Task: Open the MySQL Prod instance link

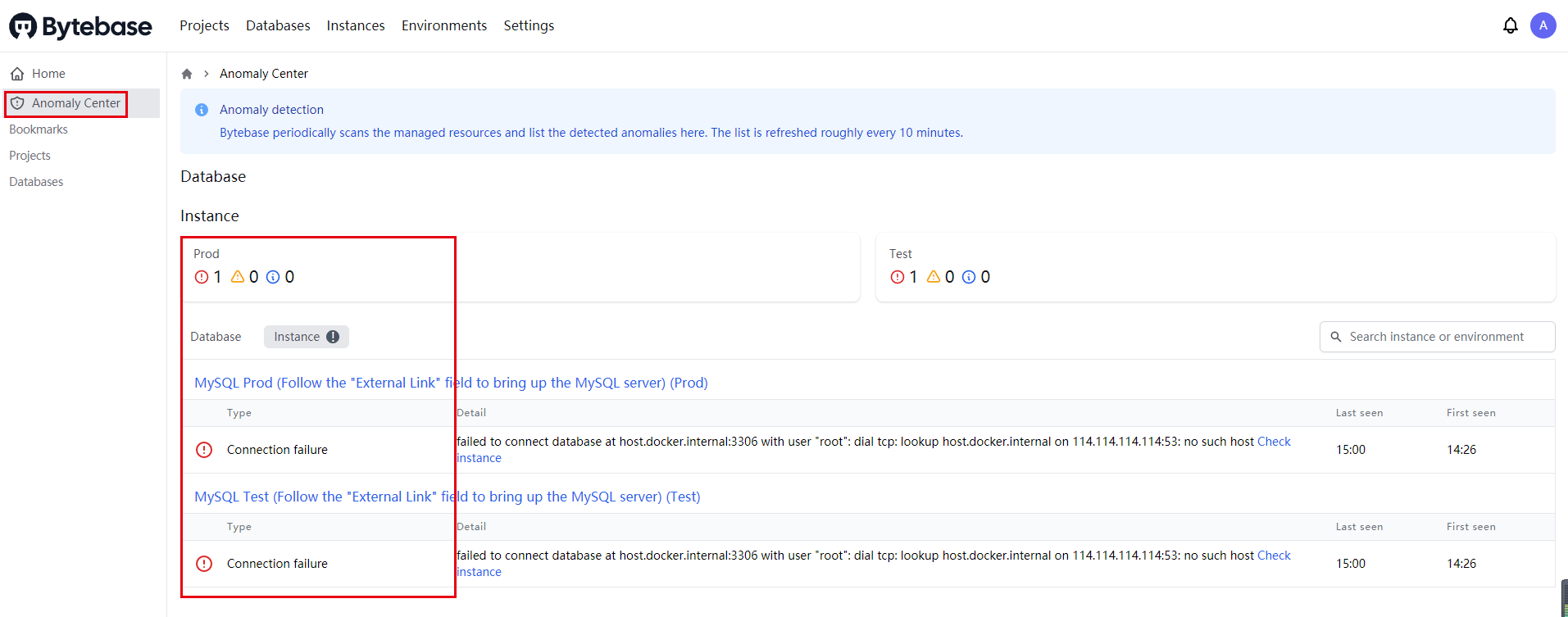Action: click(x=451, y=383)
